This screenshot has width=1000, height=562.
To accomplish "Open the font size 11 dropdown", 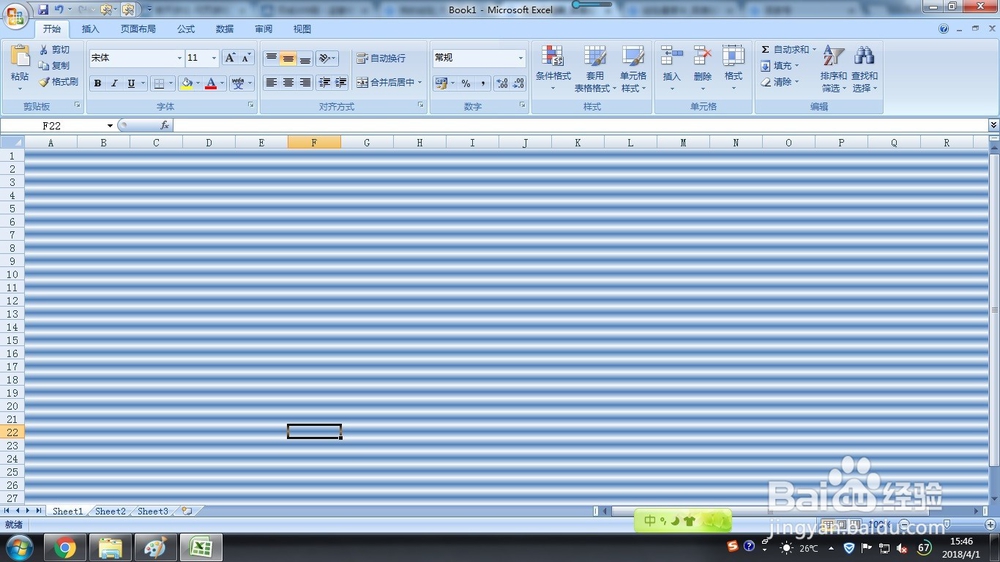I will [214, 58].
